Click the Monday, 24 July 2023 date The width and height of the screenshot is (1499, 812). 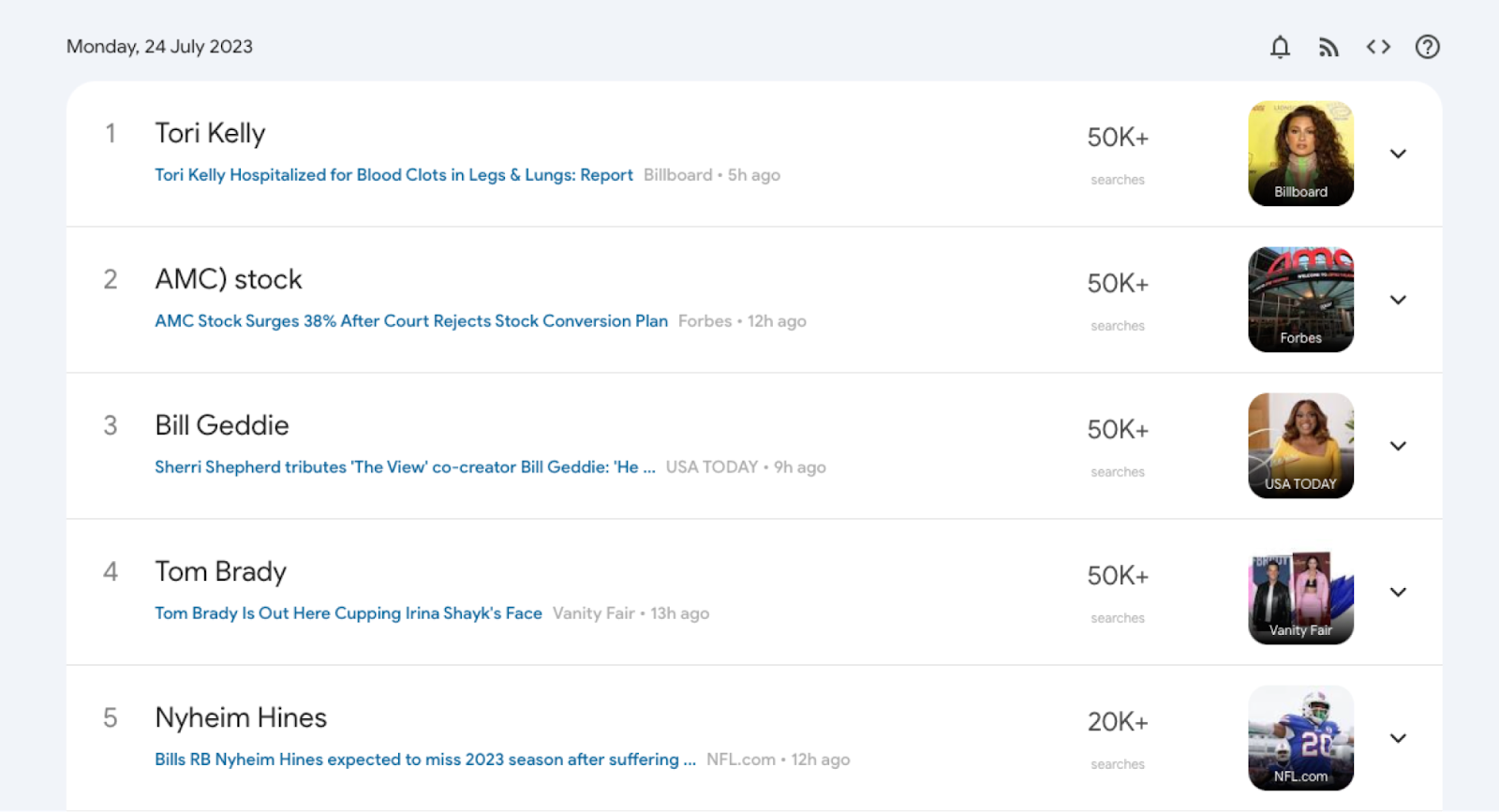(x=159, y=47)
